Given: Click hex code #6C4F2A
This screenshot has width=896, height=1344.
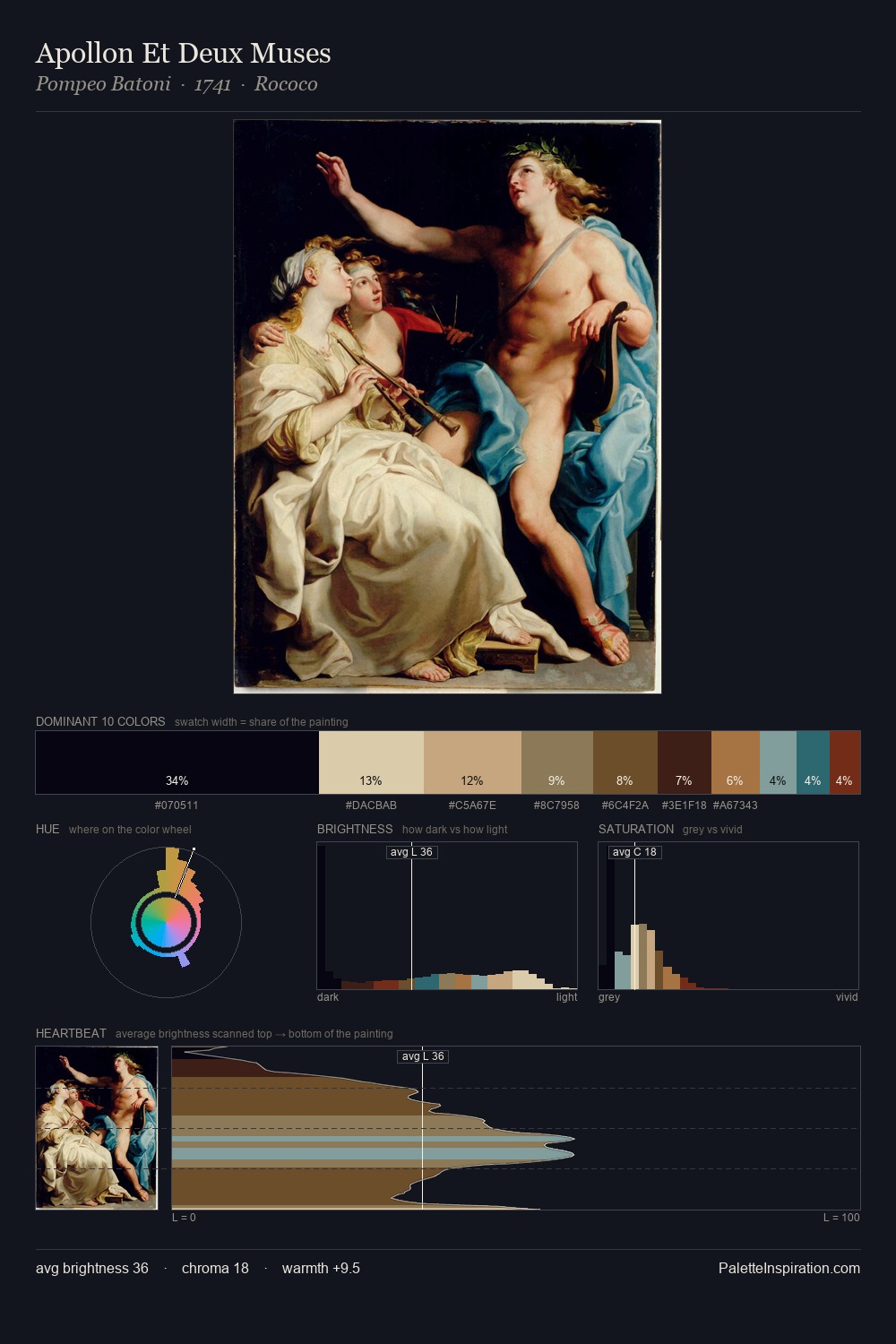Looking at the screenshot, I should click(625, 806).
